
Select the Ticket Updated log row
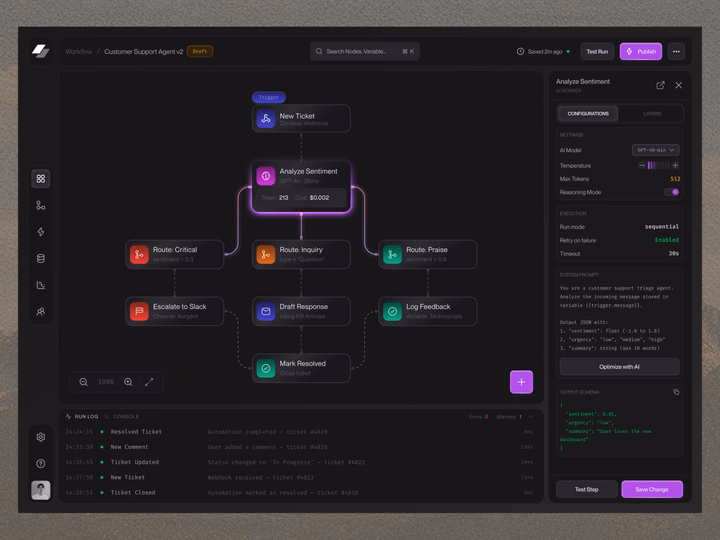pos(299,462)
